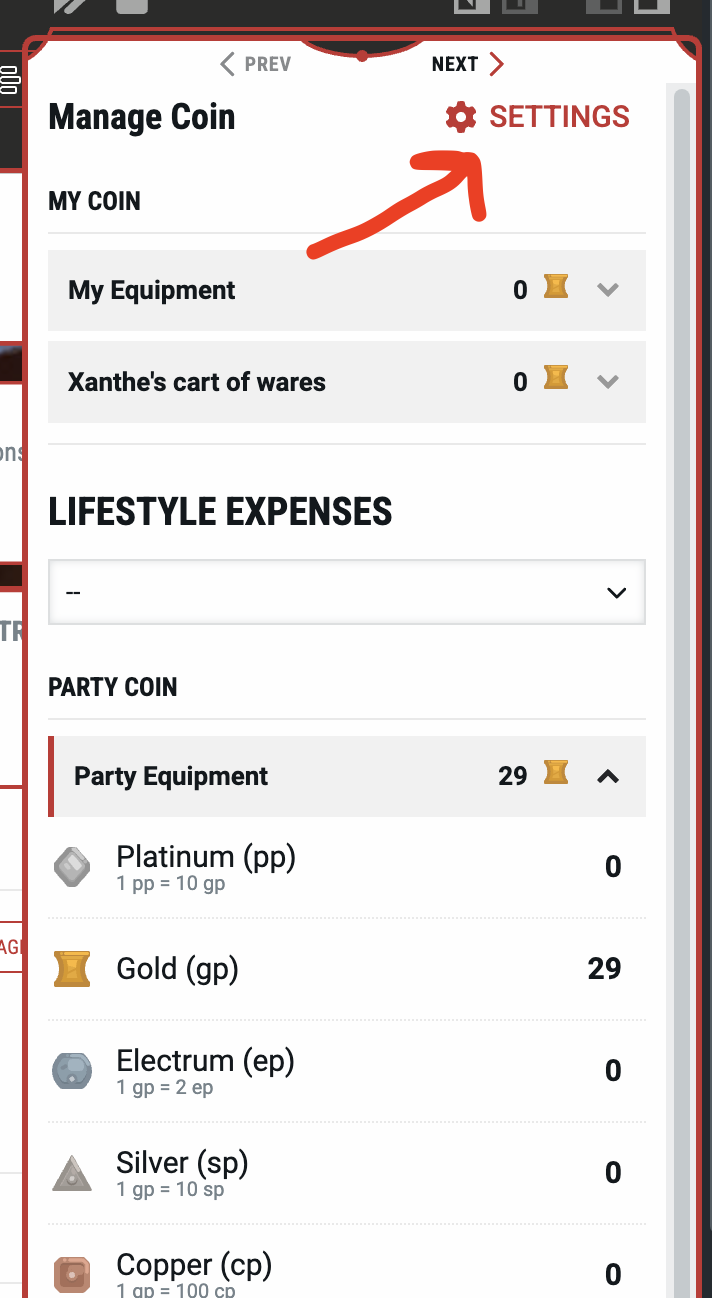Expand the My Equipment coin section
Viewport: 712px width, 1298px height.
click(x=607, y=291)
